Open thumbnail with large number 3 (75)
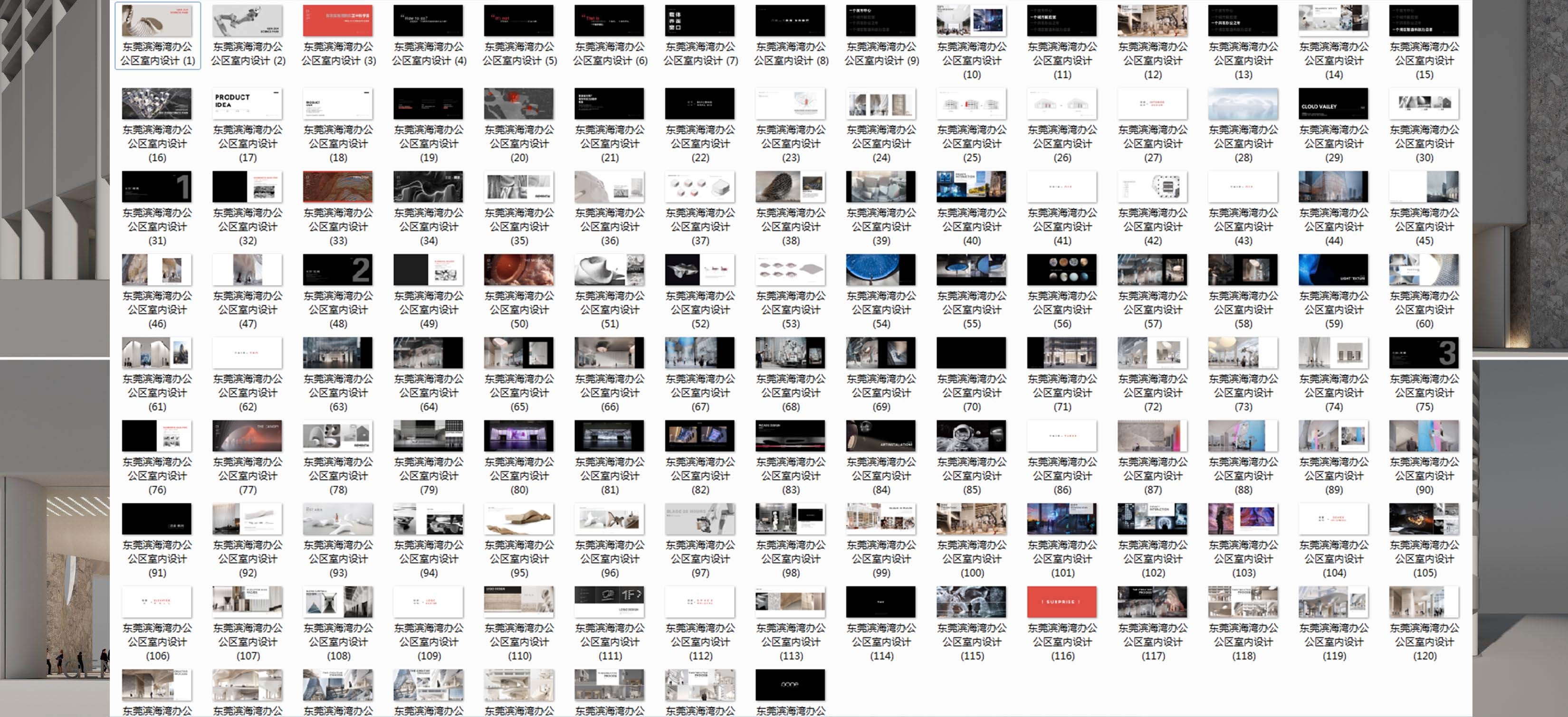1568x717 pixels. 1424,353
